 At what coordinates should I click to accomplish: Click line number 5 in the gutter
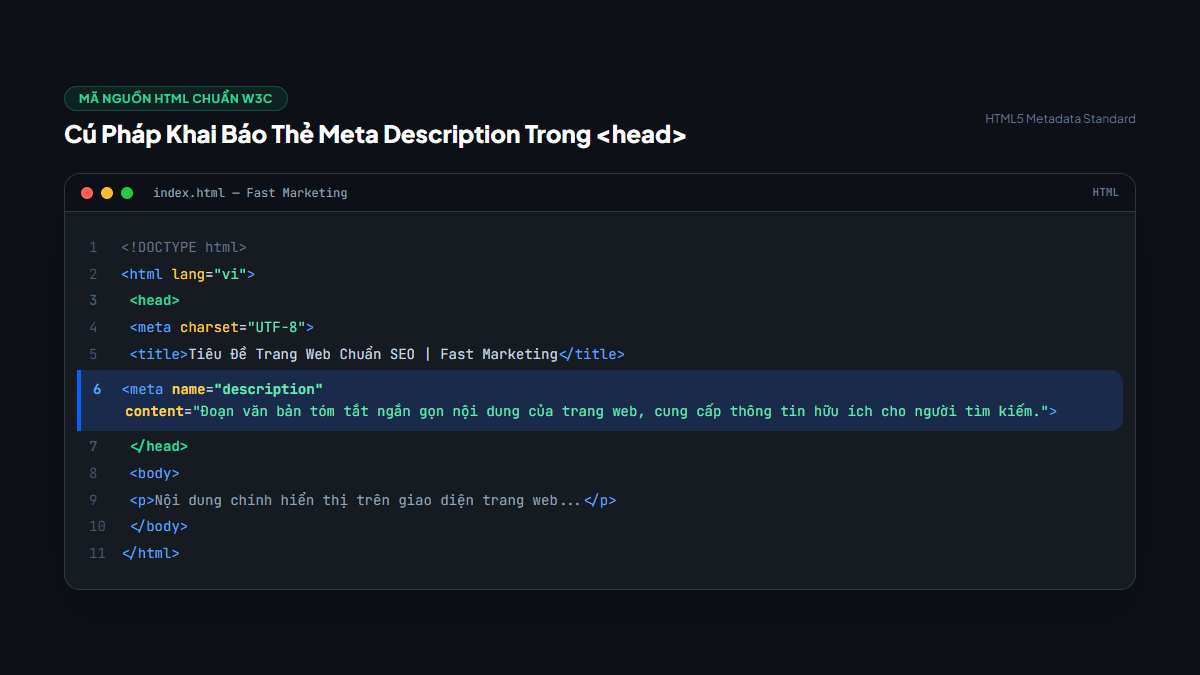(x=93, y=354)
